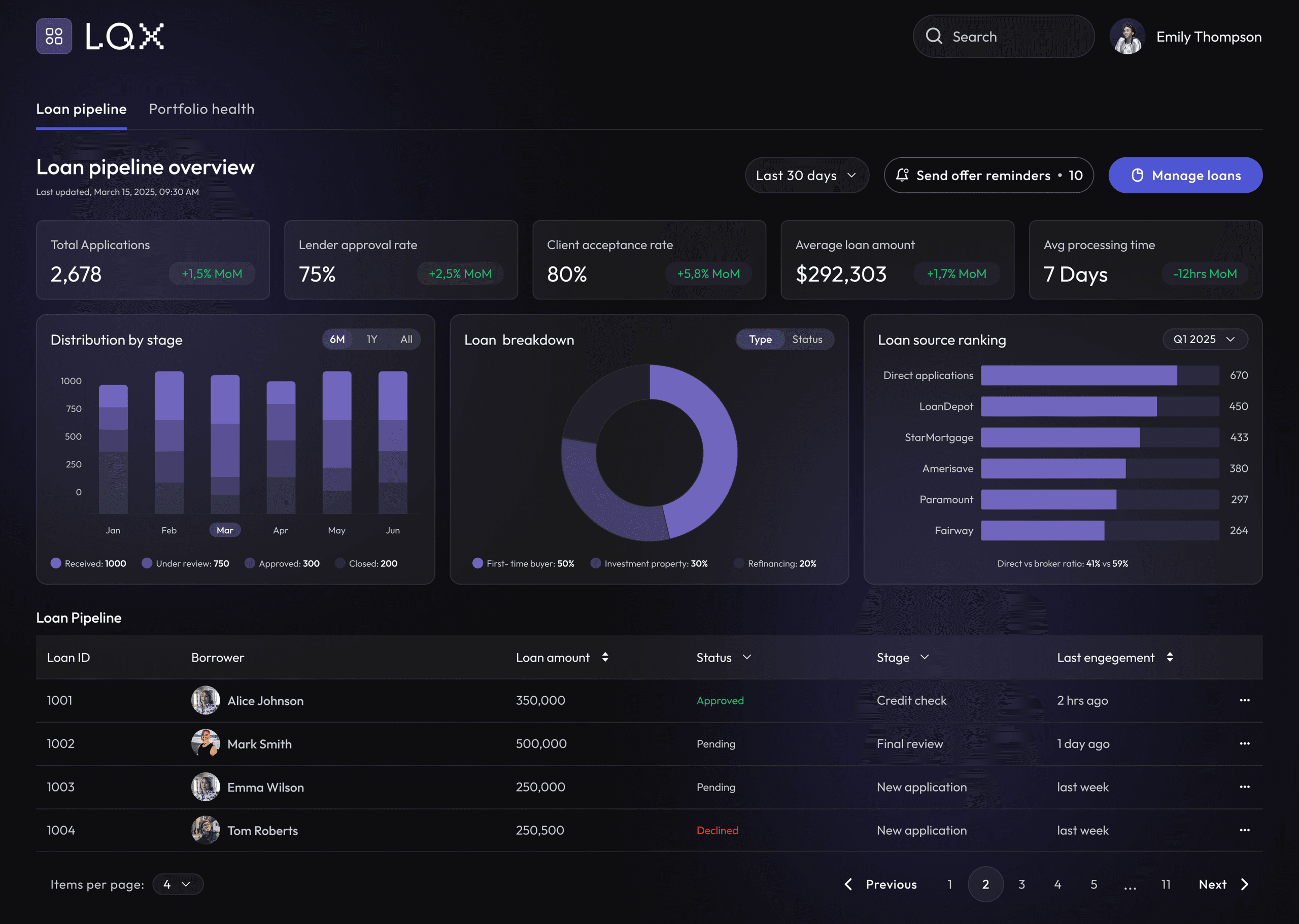
Task: Click Tom Roberts's avatar
Action: 206,830
